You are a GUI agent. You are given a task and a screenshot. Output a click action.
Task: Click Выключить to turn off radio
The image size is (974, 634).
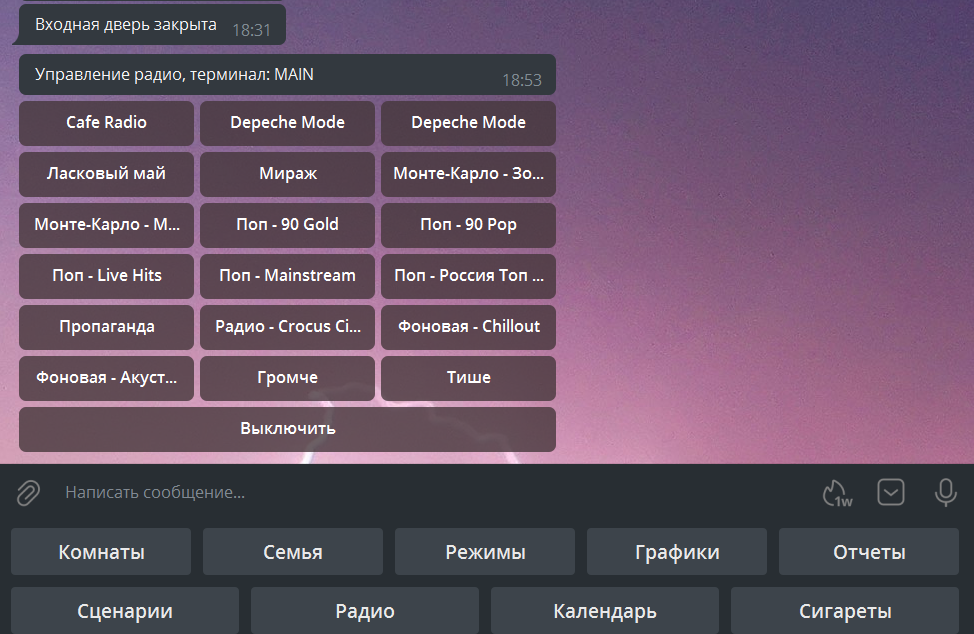tap(288, 429)
